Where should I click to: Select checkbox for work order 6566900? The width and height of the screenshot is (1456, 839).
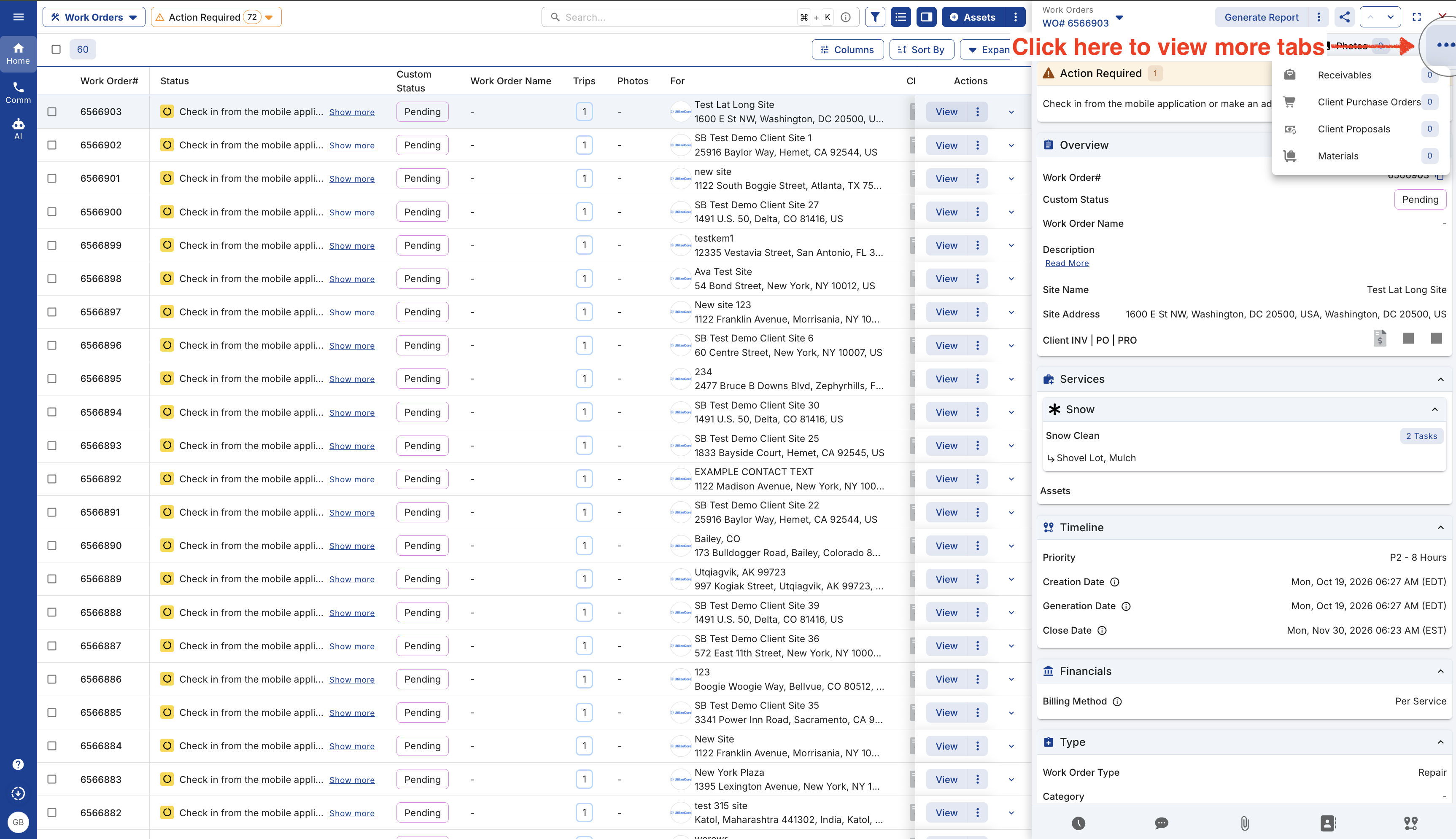52,212
